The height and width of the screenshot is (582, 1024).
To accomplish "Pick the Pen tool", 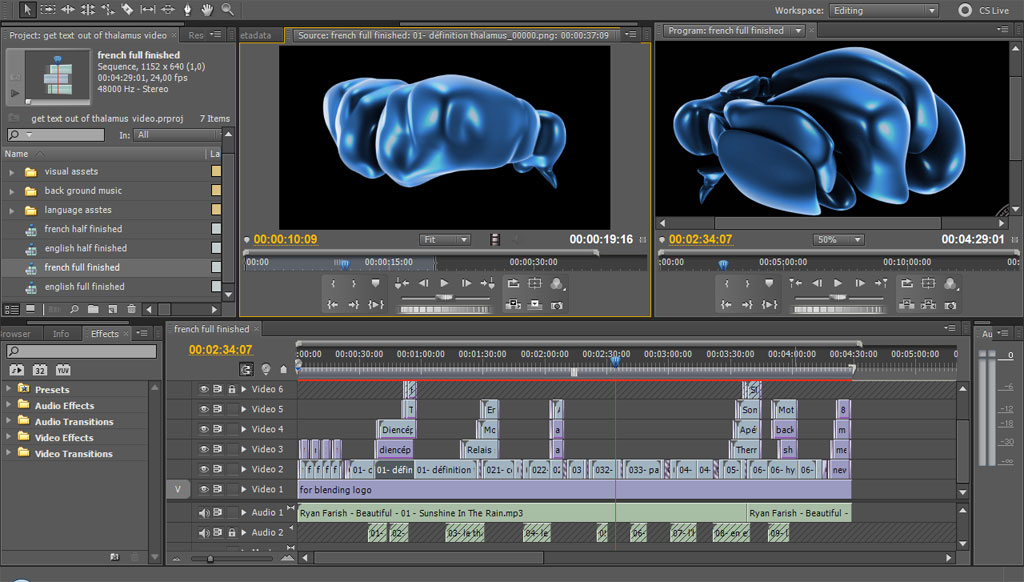I will (x=187, y=9).
